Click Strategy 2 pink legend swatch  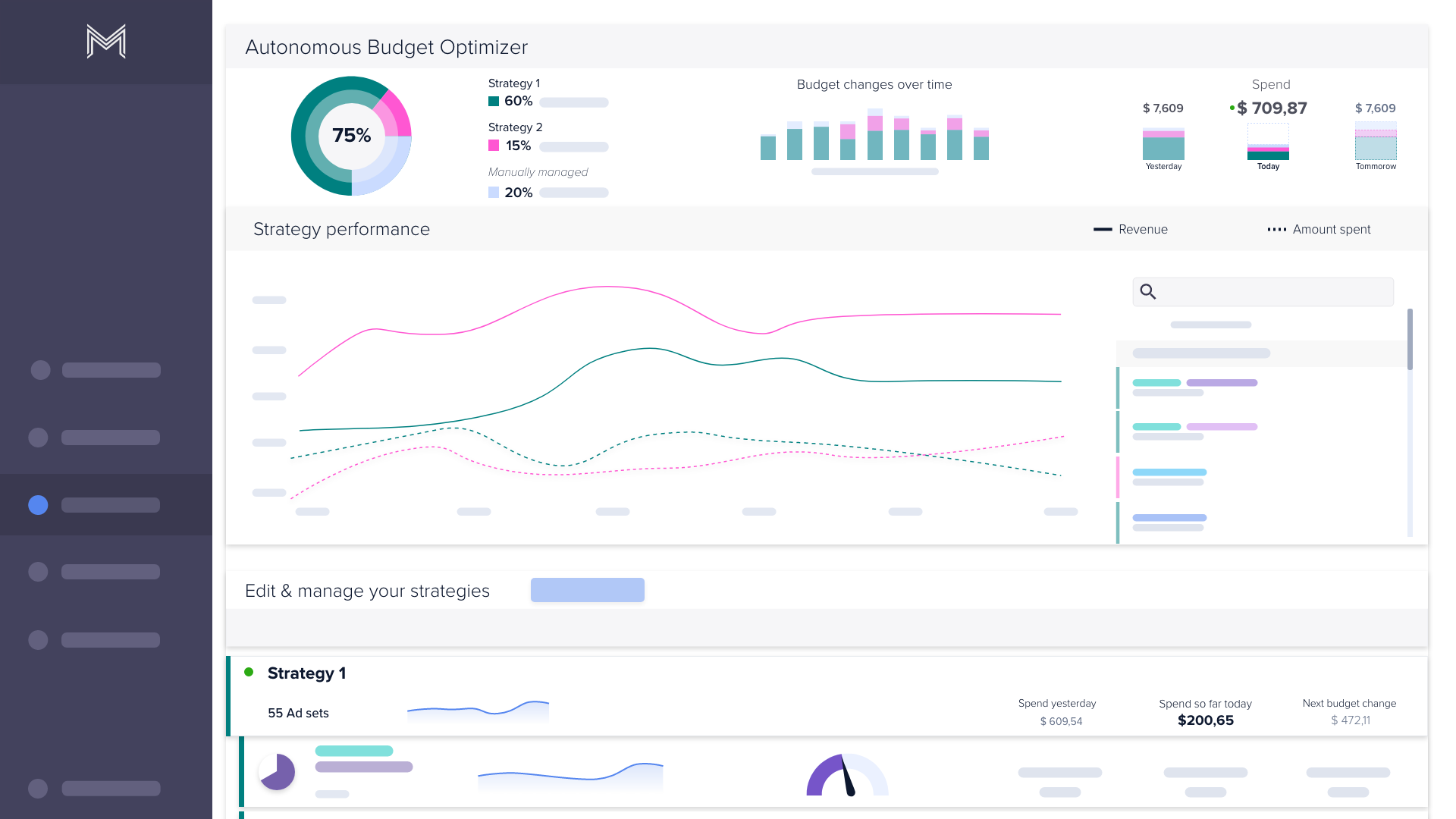(494, 146)
